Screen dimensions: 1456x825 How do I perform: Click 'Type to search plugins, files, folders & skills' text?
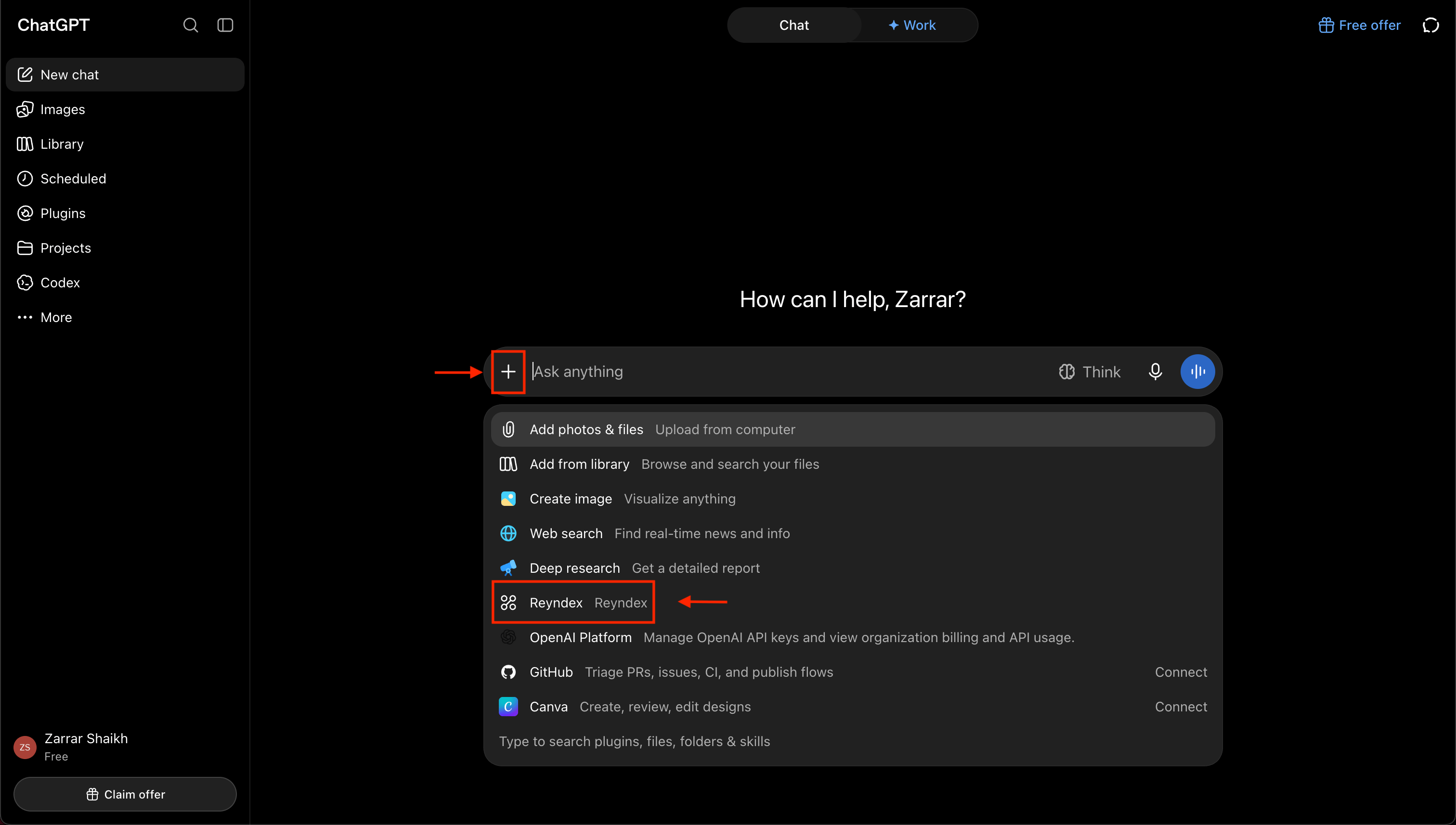pos(634,741)
